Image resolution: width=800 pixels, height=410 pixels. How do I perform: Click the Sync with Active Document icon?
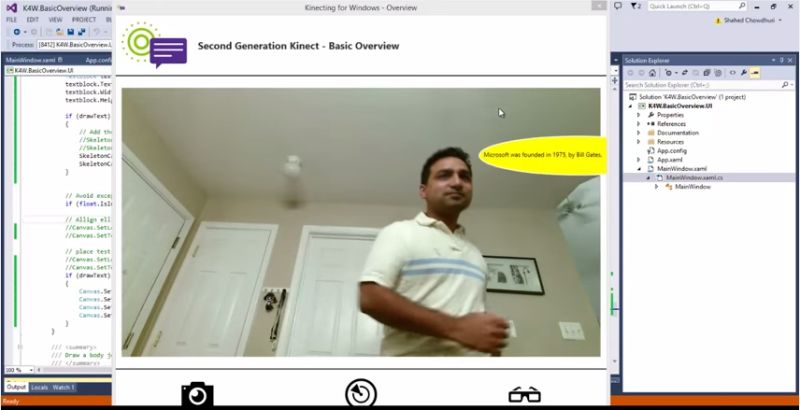[x=685, y=73]
